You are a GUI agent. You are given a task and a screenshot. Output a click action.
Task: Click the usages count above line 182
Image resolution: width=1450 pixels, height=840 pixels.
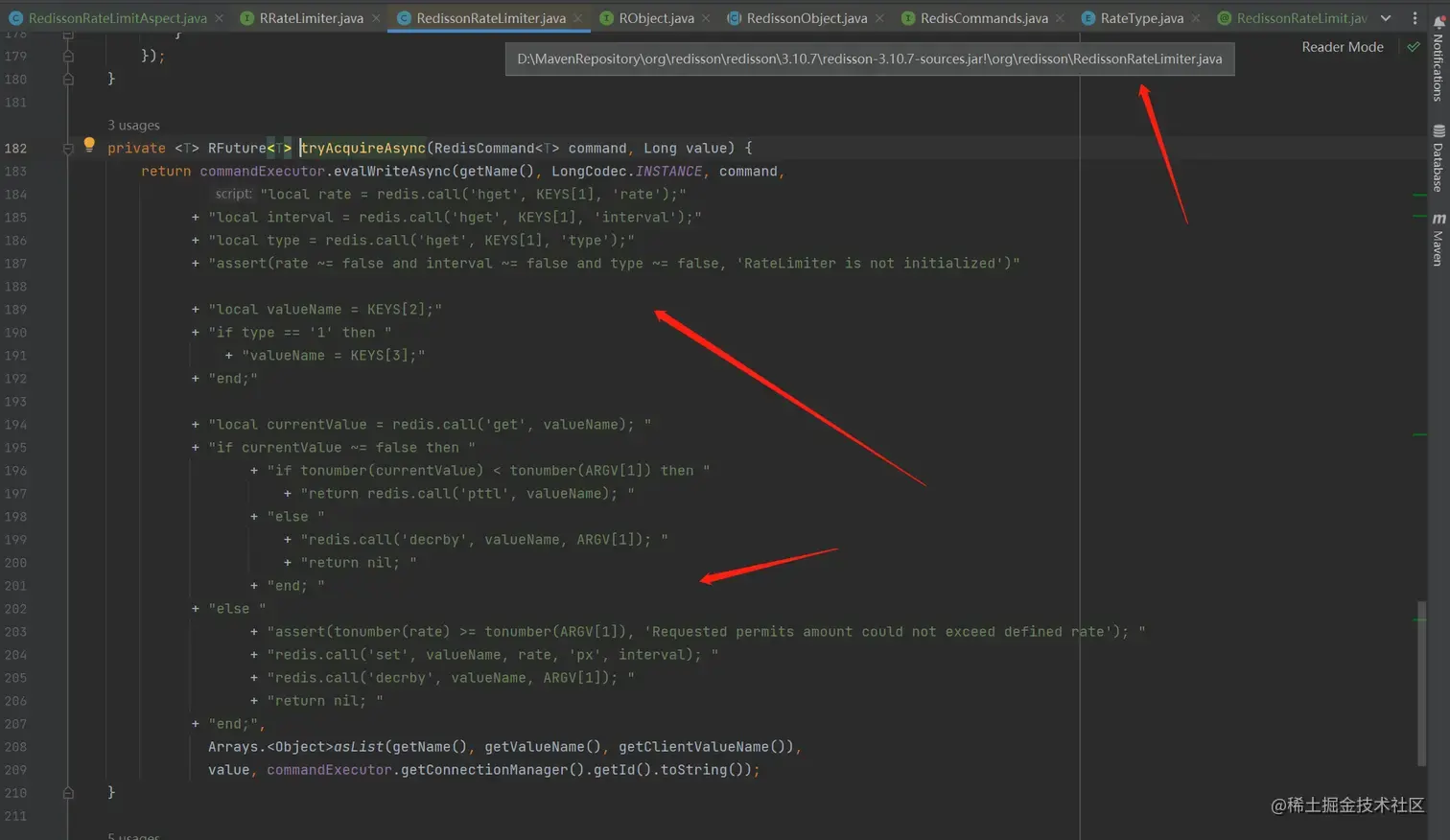132,125
